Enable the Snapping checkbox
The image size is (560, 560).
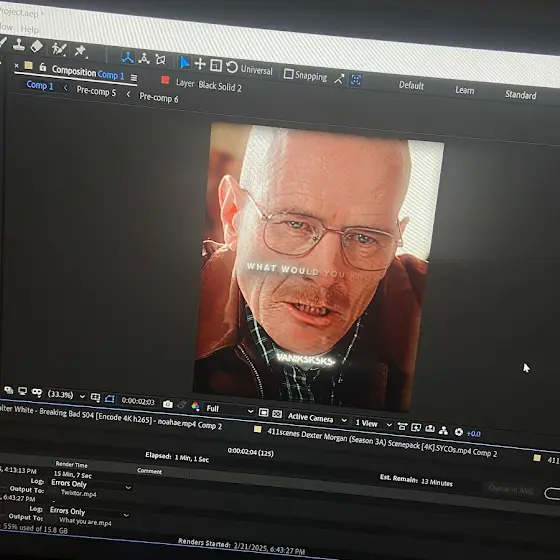(288, 74)
